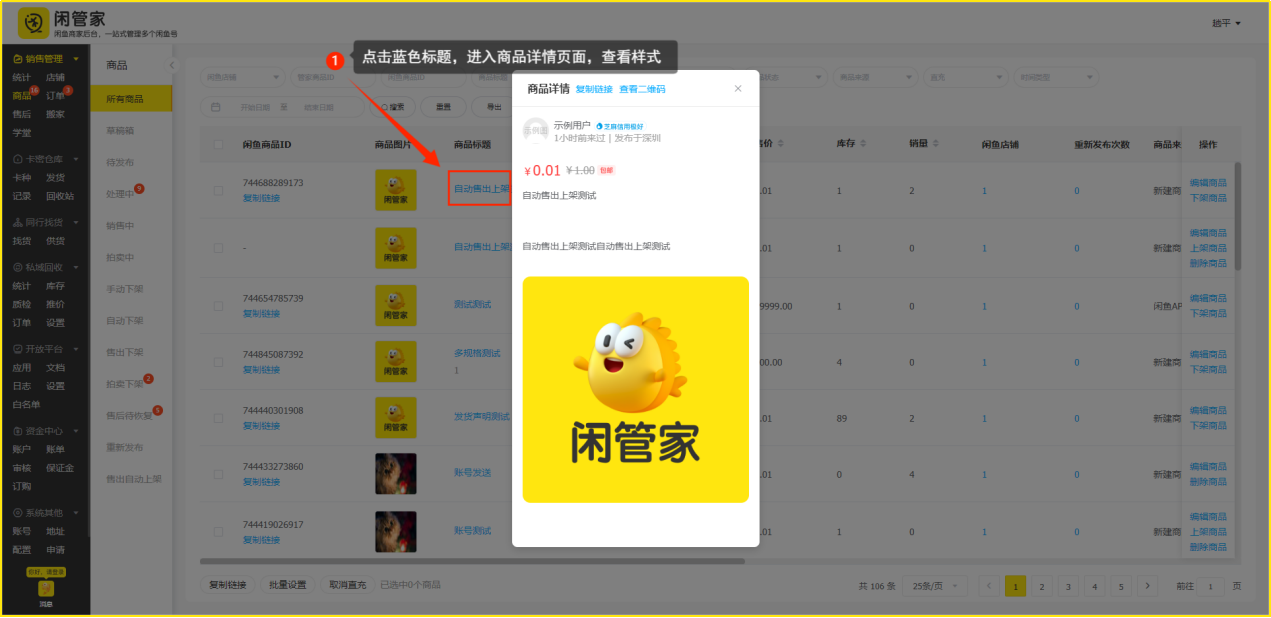This screenshot has width=1271, height=618.
Task: Check the row checkbox for product 744845087392
Action: tap(219, 362)
